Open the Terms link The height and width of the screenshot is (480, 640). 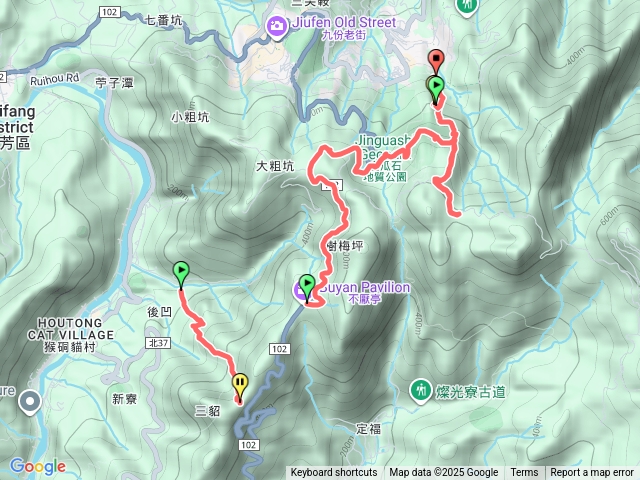pos(524,473)
